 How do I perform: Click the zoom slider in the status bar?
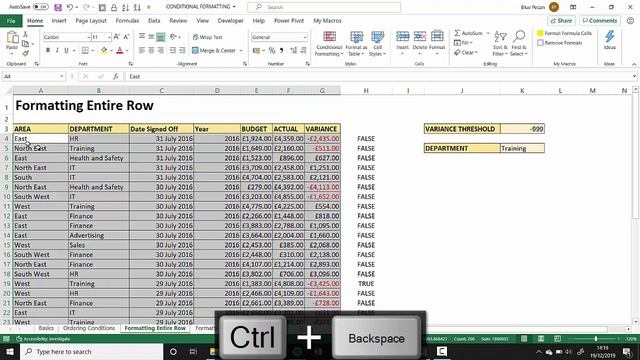coord(596,339)
